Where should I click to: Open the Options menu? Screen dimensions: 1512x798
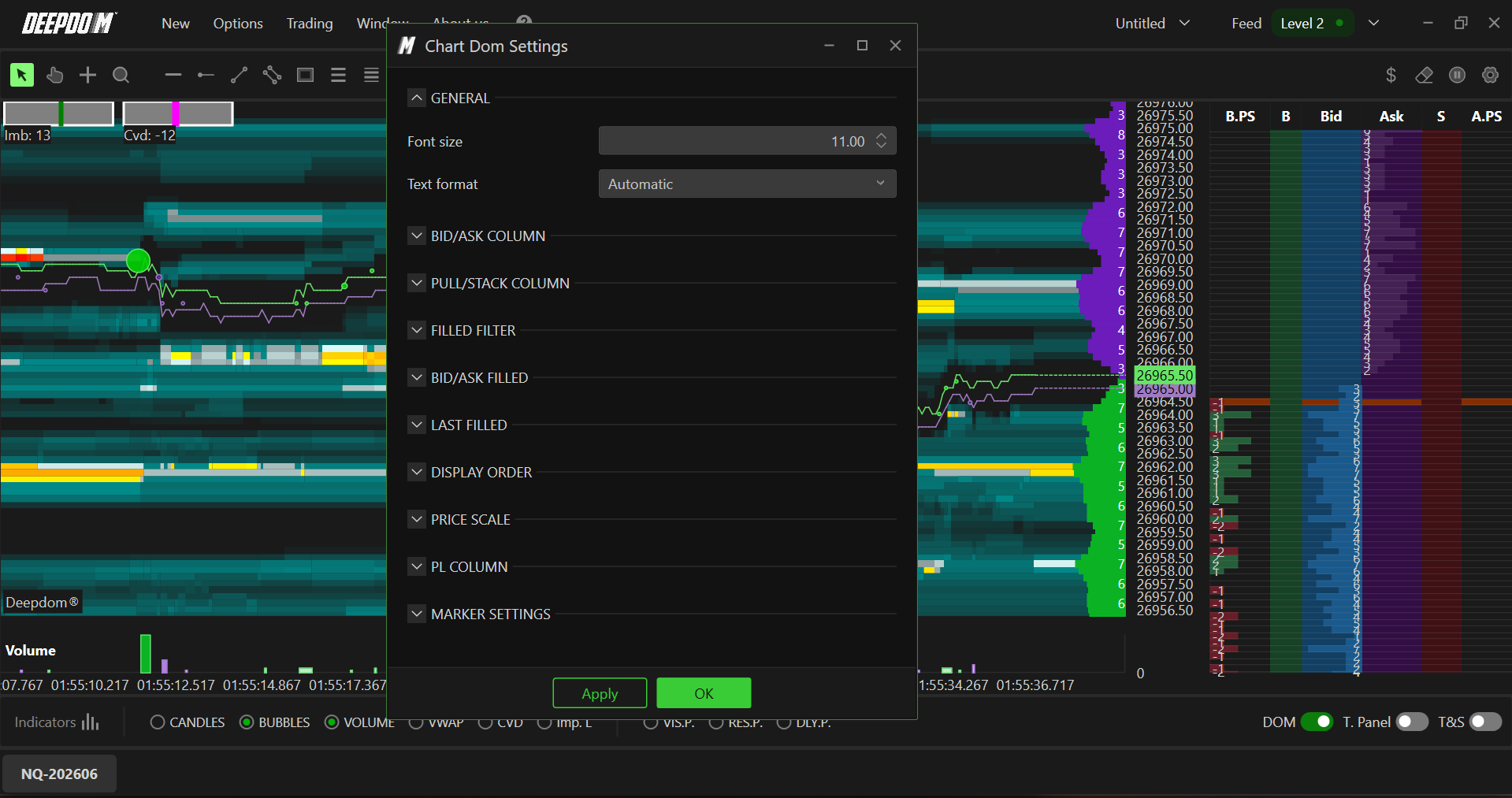pyautogui.click(x=238, y=24)
